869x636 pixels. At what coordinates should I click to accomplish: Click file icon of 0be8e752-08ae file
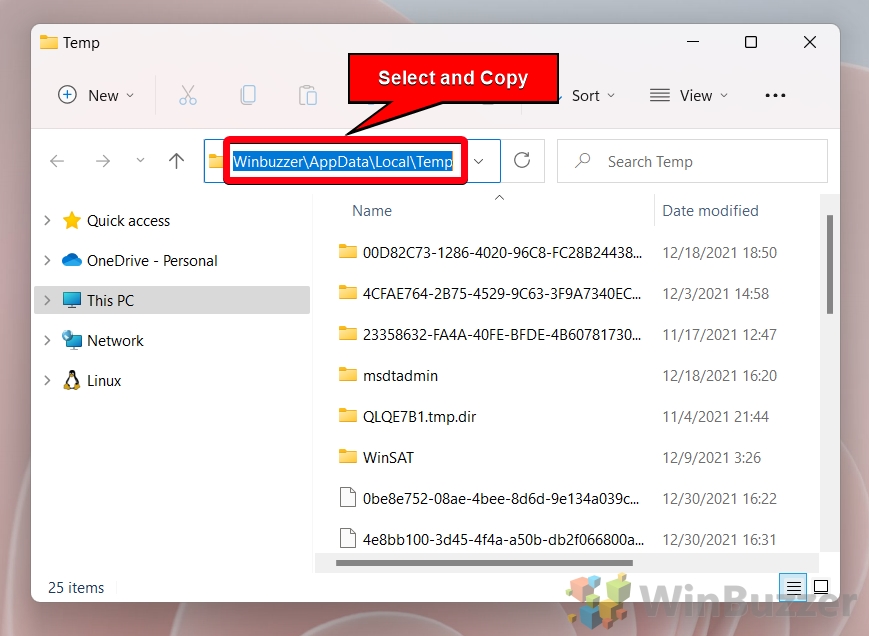tap(347, 497)
